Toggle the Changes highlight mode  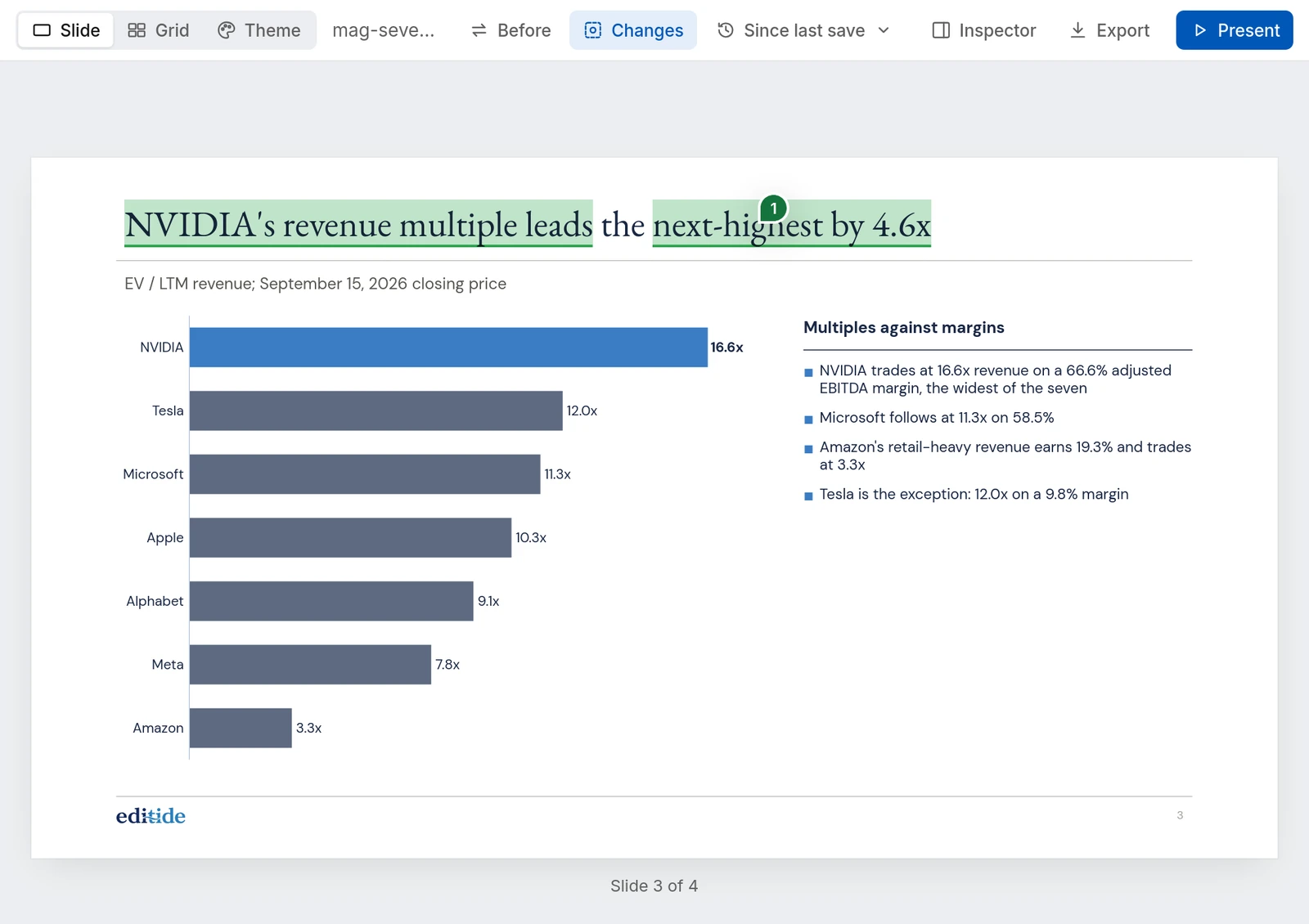point(633,30)
